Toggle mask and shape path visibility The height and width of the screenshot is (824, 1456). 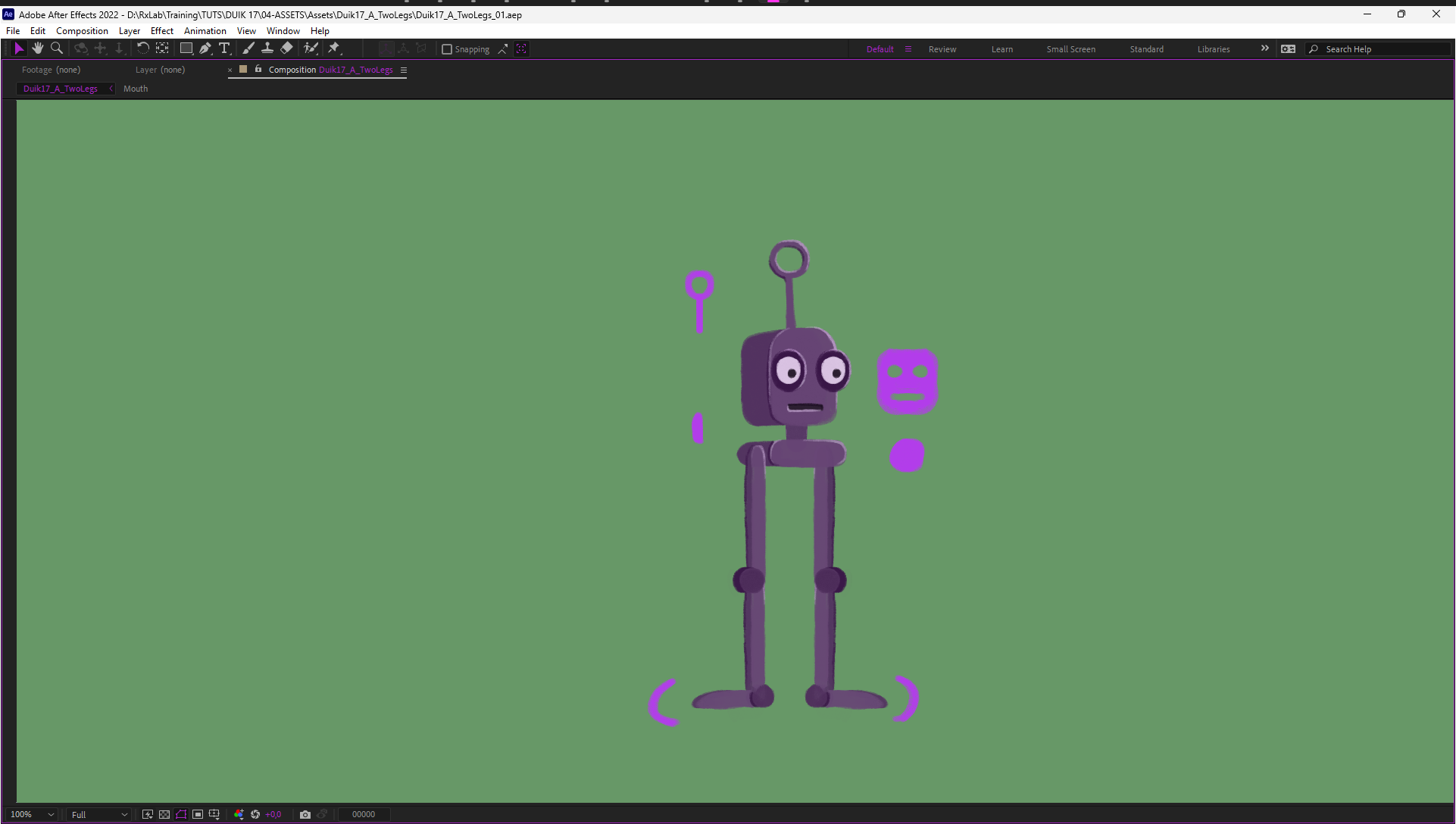click(181, 814)
